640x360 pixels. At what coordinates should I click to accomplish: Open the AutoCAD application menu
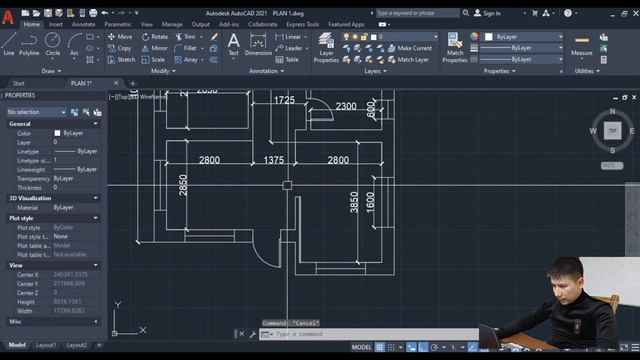click(x=8, y=17)
